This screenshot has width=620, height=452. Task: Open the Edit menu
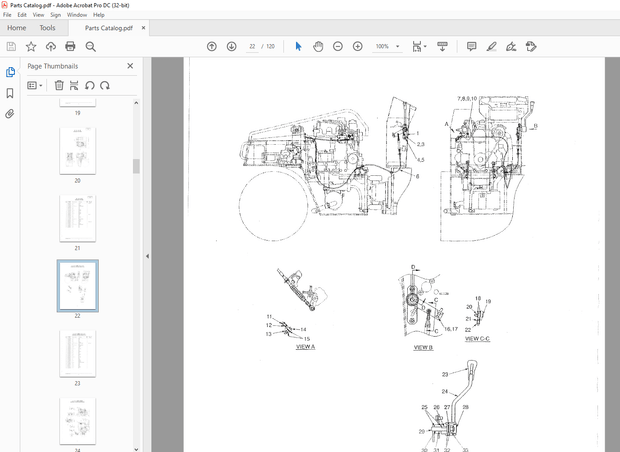pyautogui.click(x=22, y=15)
